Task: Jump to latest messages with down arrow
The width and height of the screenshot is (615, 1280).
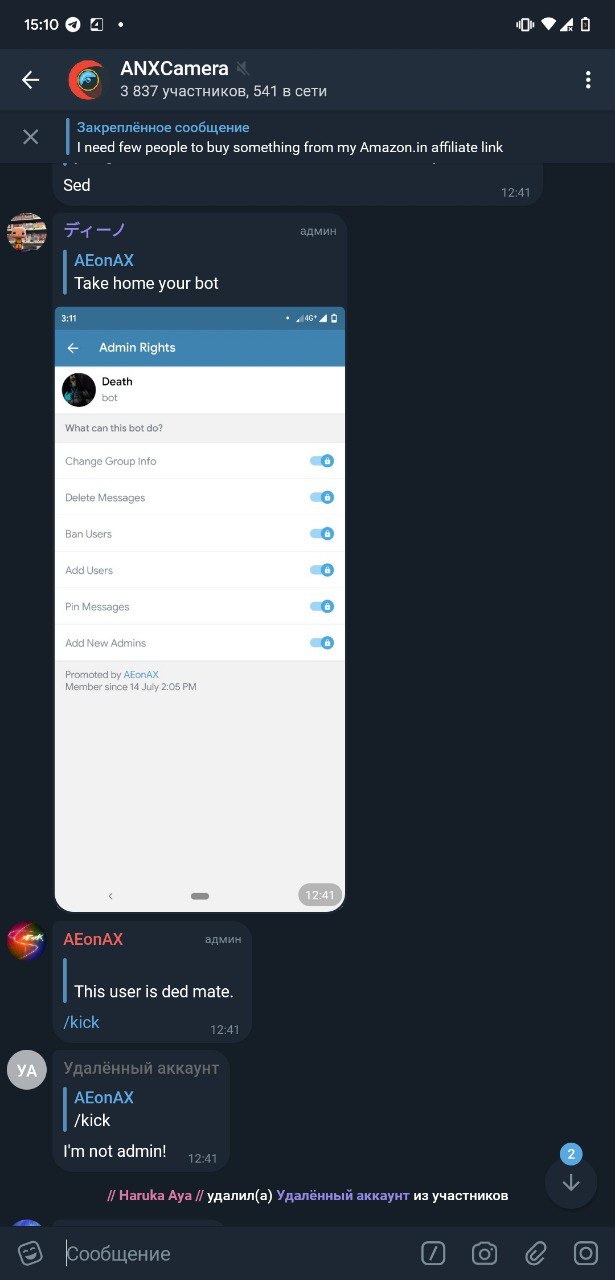Action: pos(571,1182)
